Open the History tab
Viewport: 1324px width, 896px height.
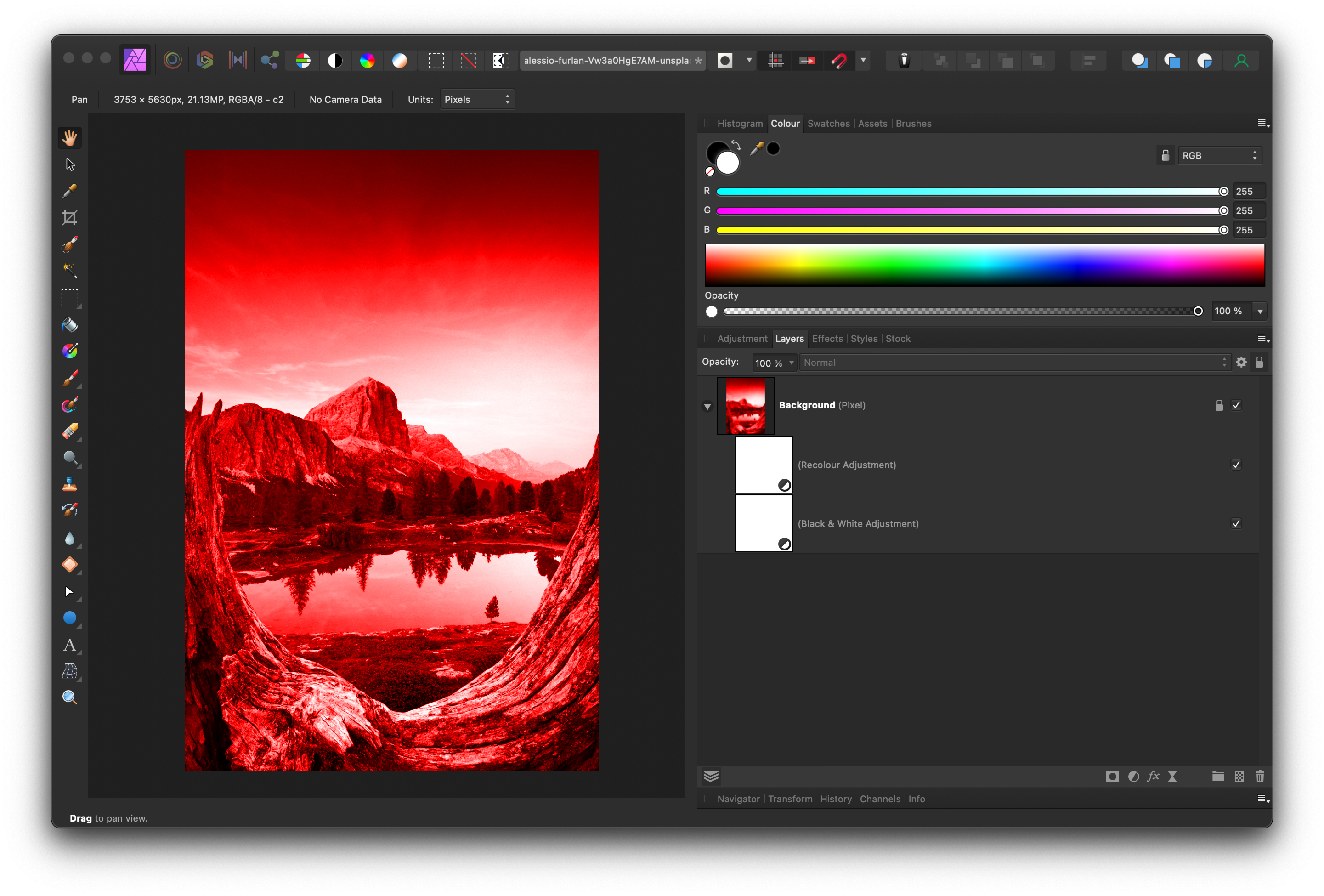(836, 799)
